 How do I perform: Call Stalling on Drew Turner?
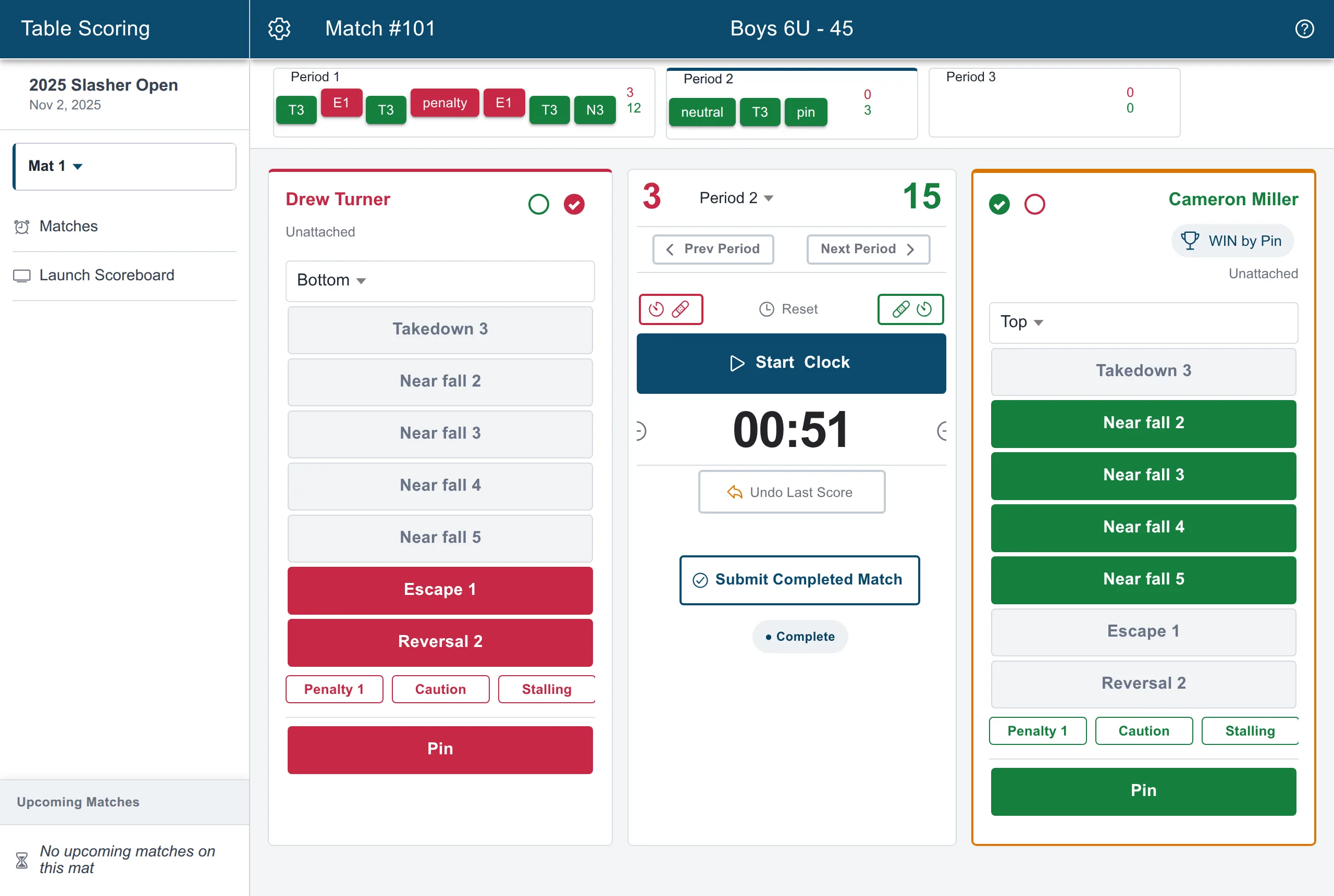pos(547,689)
